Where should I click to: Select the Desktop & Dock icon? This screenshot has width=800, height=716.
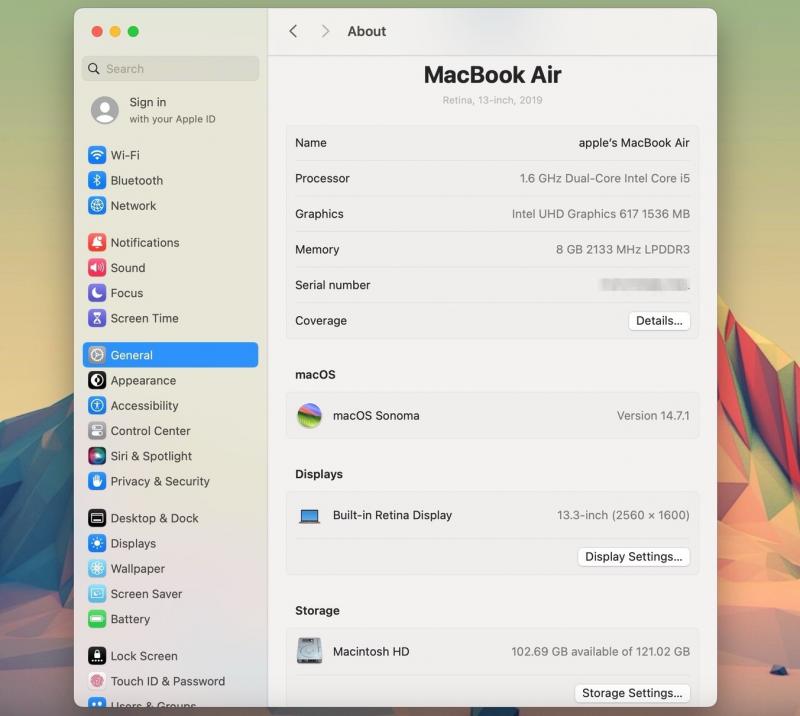tap(97, 518)
